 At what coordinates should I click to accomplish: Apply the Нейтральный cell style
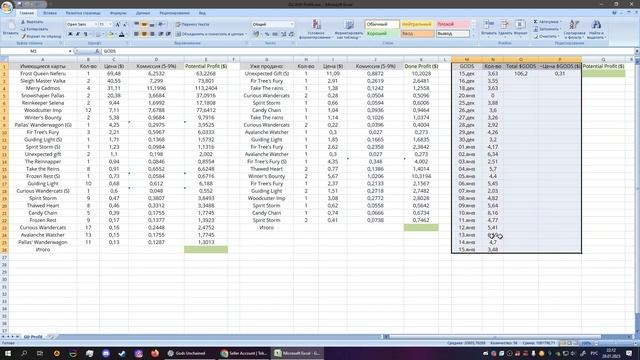click(x=417, y=24)
